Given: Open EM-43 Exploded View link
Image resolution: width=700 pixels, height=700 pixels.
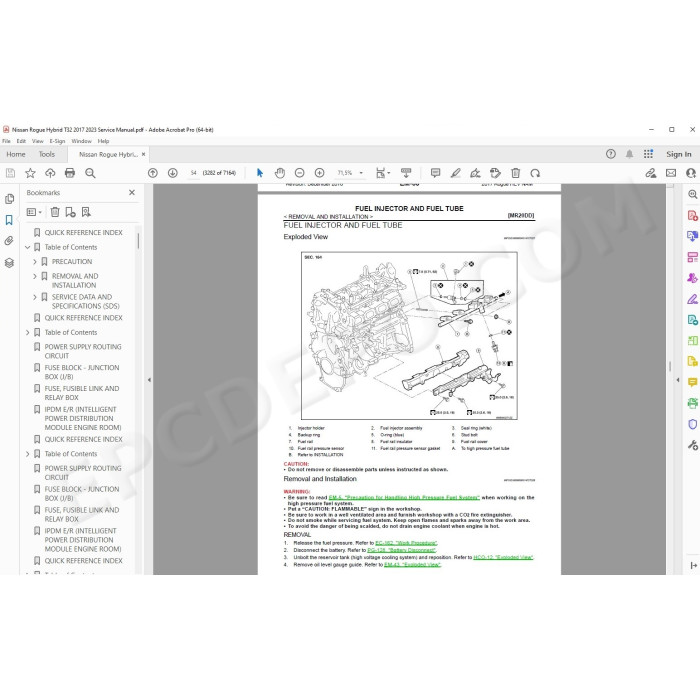Looking at the screenshot, I should coord(412,565).
